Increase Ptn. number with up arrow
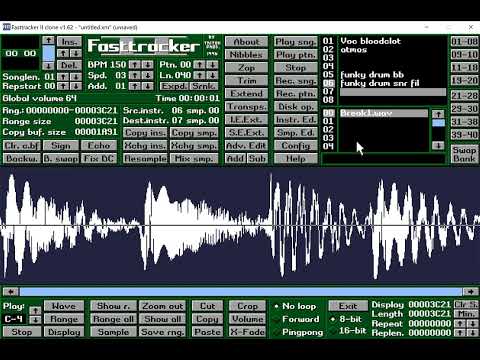 (199, 64)
